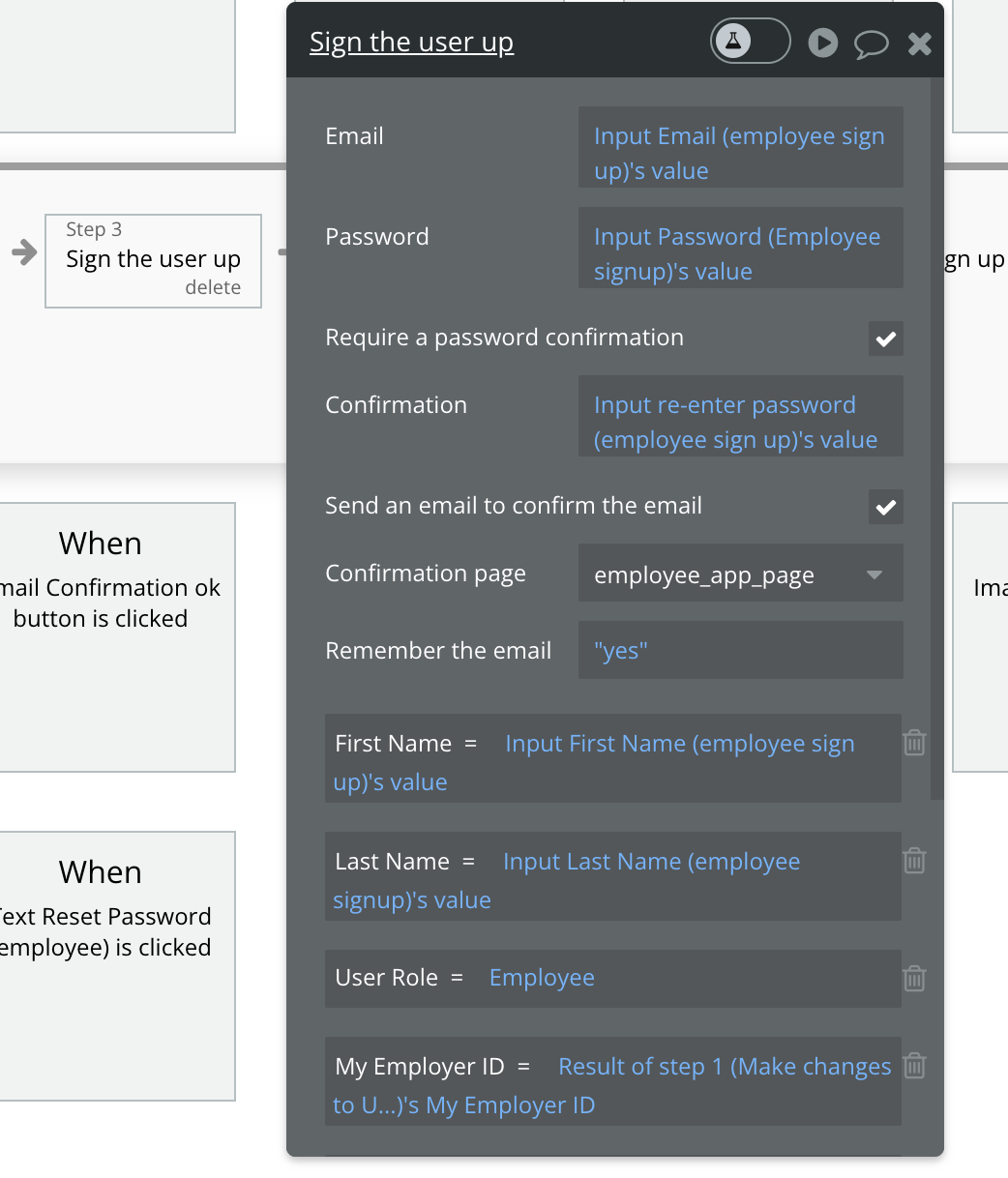Image resolution: width=1008 pixels, height=1178 pixels.
Task: Open the comment bubble icon
Action: (871, 44)
